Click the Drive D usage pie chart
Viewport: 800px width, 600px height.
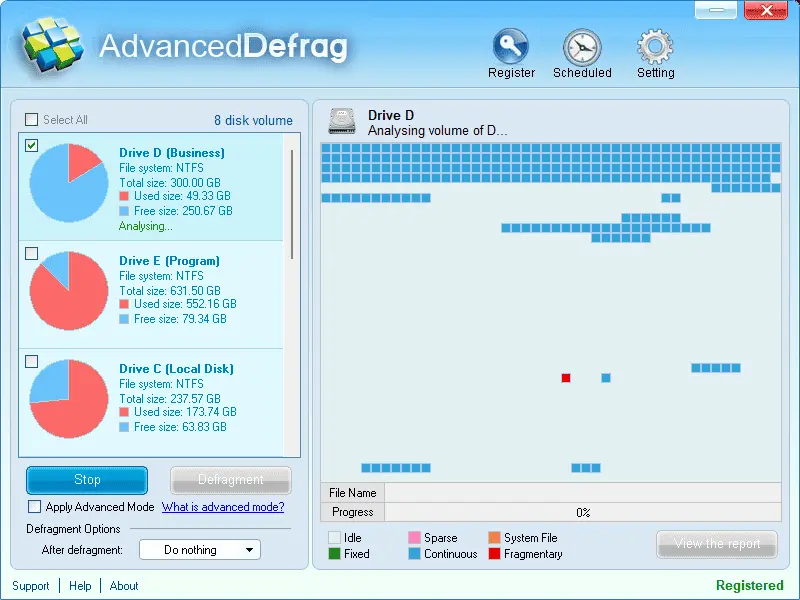tap(69, 183)
